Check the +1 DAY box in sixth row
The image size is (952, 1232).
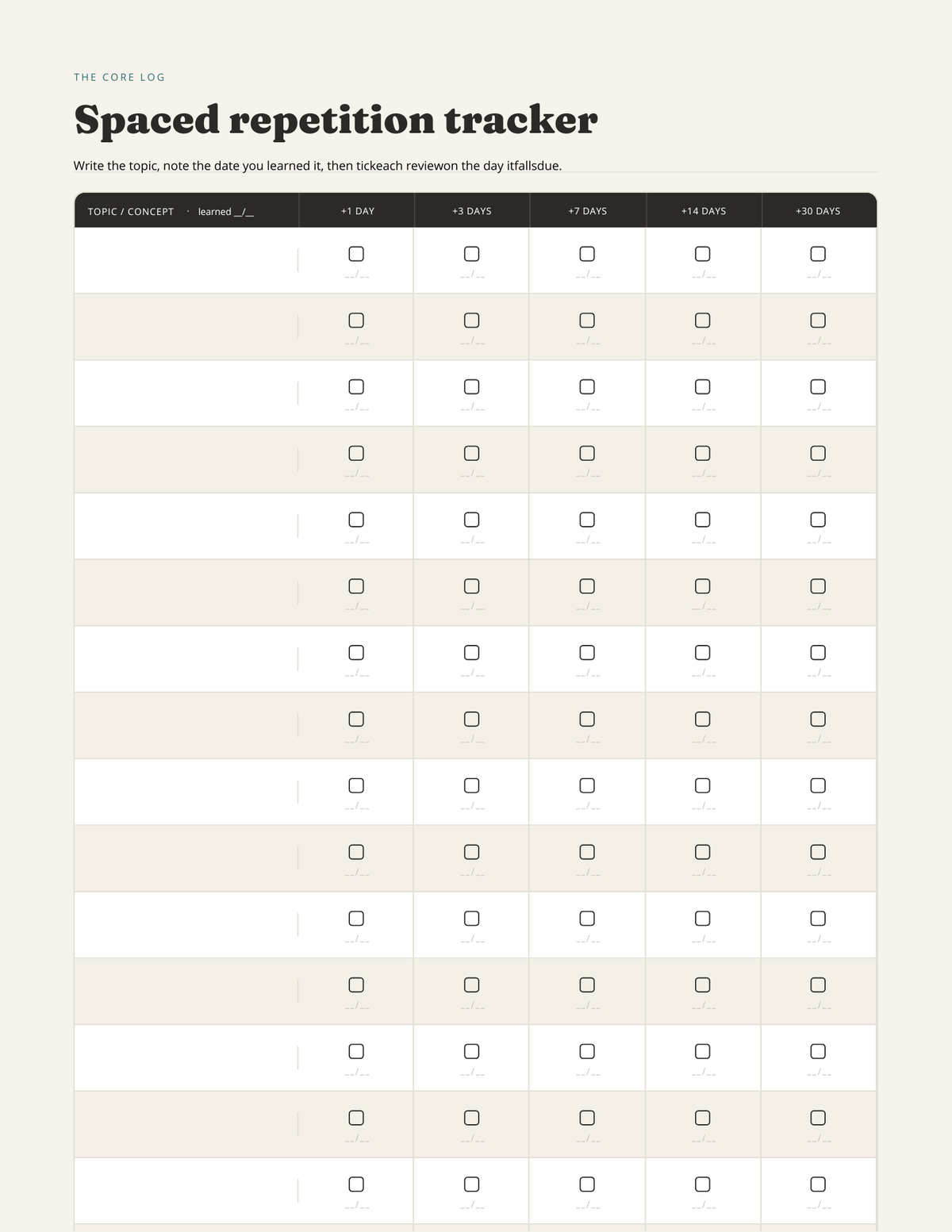tap(356, 586)
